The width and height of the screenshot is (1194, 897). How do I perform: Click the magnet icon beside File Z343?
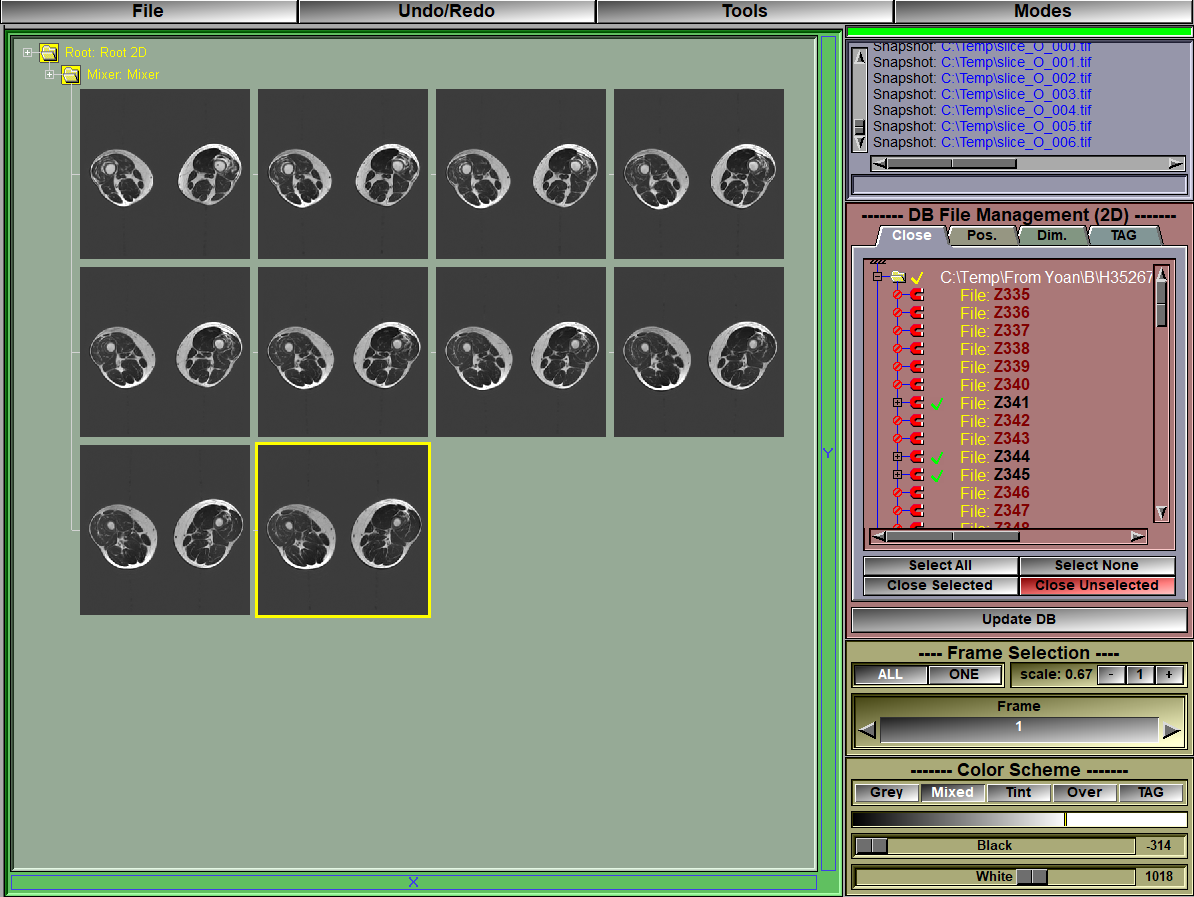pyautogui.click(x=917, y=439)
